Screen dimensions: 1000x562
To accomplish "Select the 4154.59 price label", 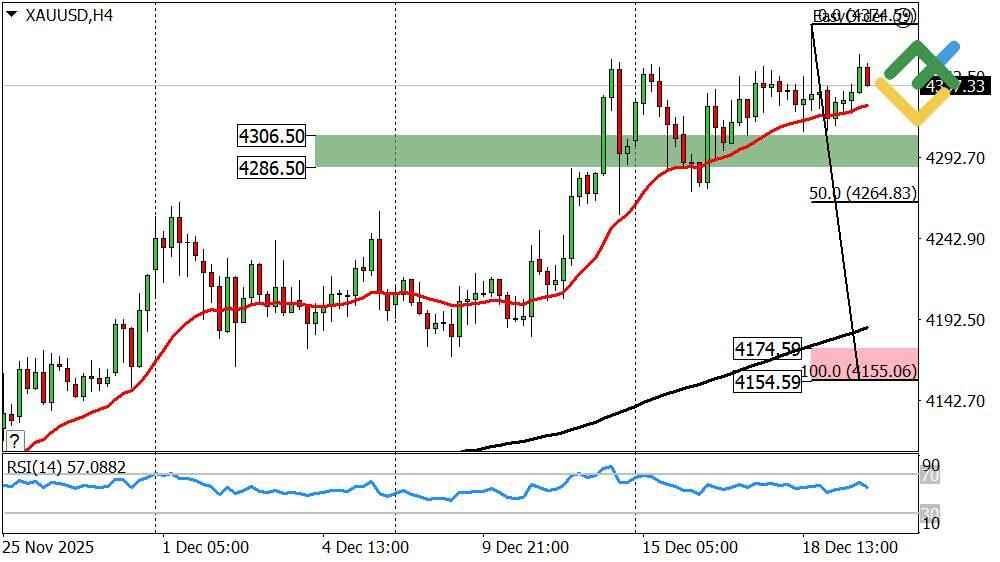I will point(767,381).
